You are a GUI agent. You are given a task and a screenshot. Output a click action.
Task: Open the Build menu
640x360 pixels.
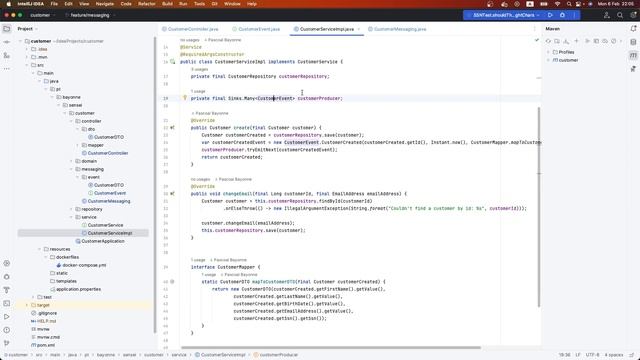pyautogui.click(x=167, y=4)
